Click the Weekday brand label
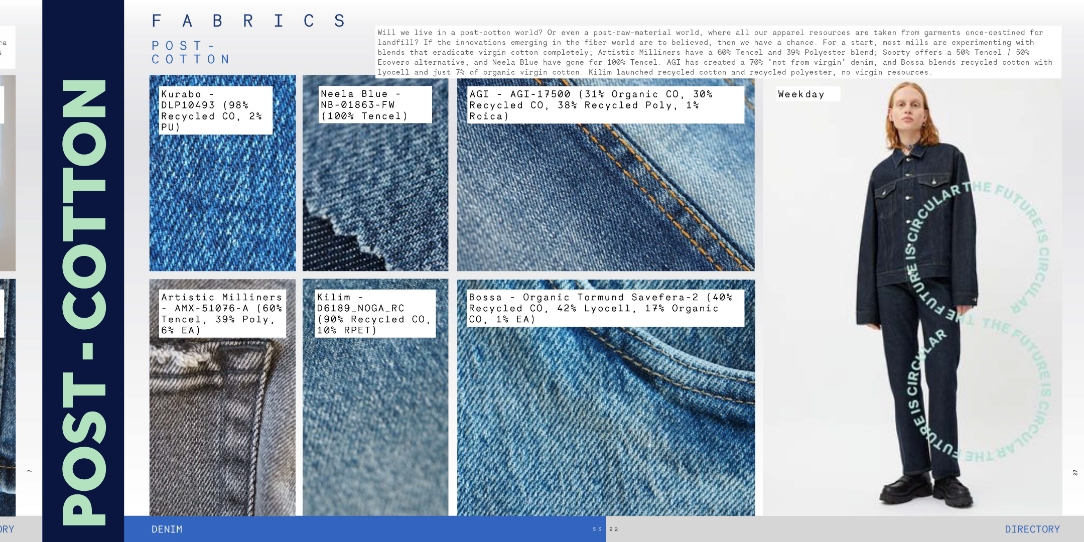 tap(807, 94)
